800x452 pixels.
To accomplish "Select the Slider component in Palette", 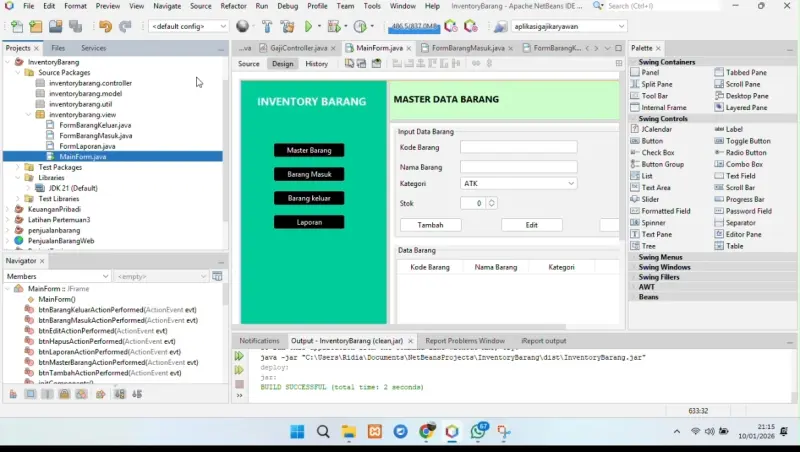I will click(x=650, y=199).
